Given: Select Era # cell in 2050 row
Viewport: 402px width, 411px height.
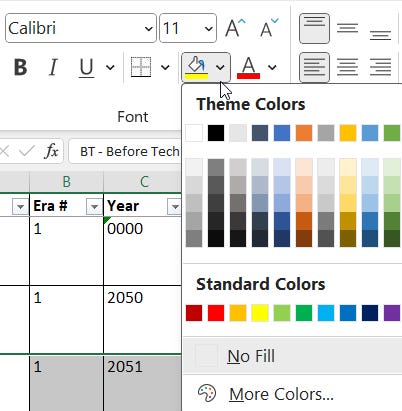Looking at the screenshot, I should pos(67,319).
